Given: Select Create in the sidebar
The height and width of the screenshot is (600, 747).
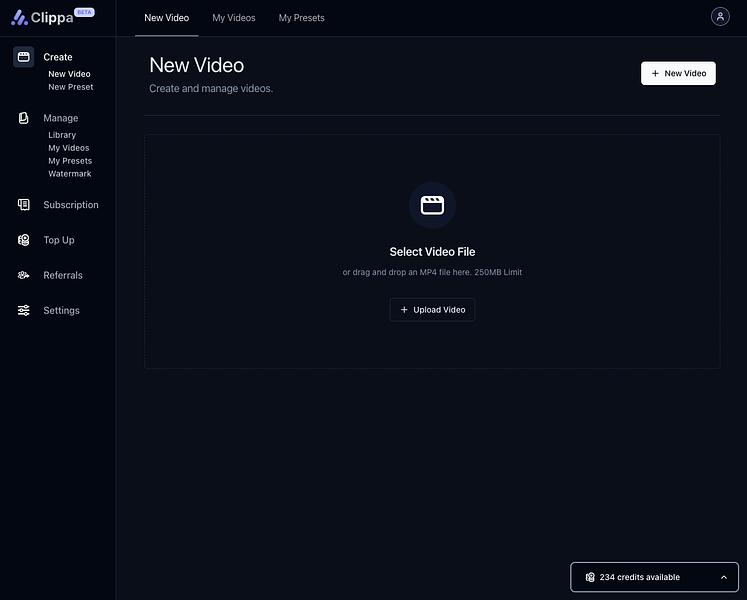Looking at the screenshot, I should point(58,57).
